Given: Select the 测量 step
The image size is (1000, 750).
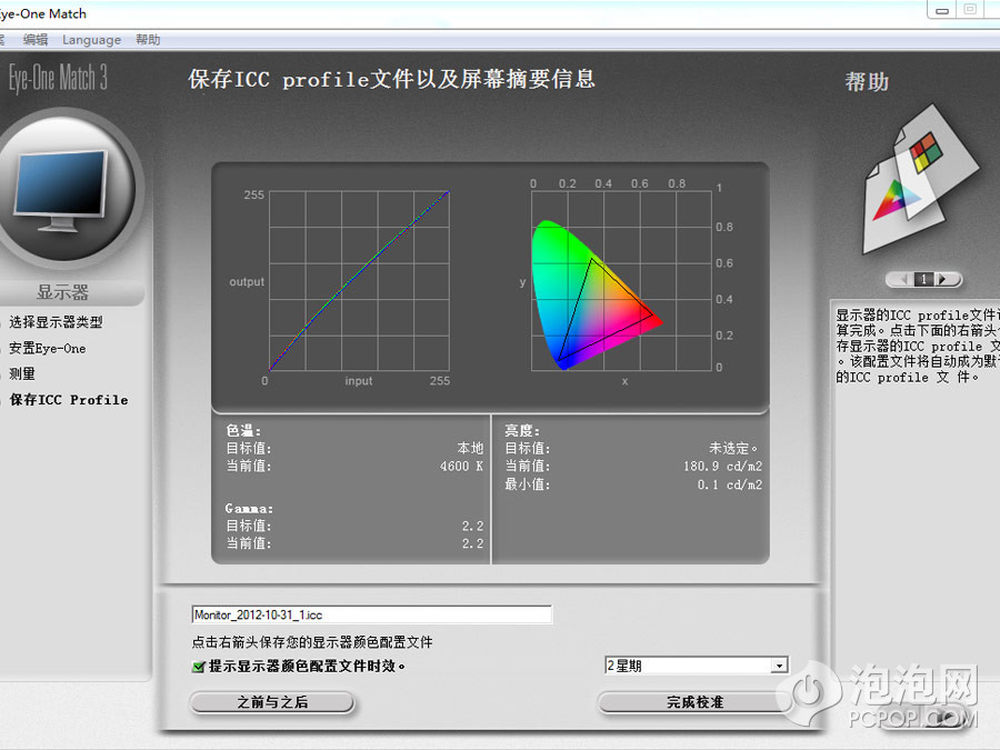Looking at the screenshot, I should pos(22,374).
